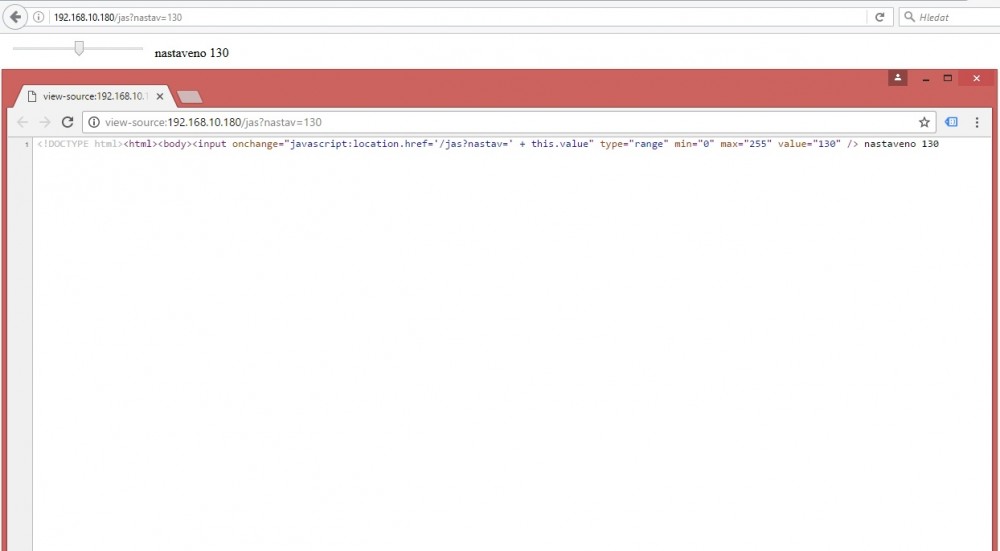Click Chrome grayed-out forward arrow
The height and width of the screenshot is (551, 1000).
[45, 122]
